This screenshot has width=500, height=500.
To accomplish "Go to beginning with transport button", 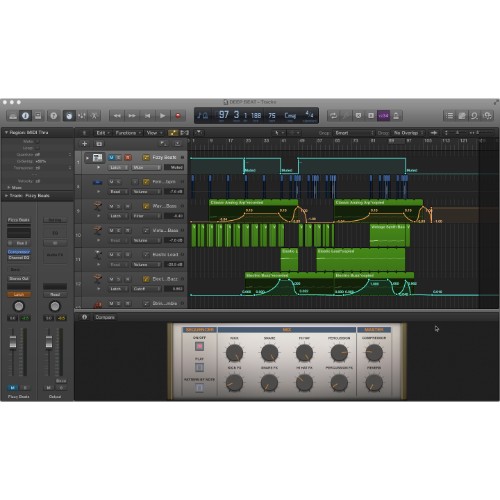I will (x=147, y=116).
